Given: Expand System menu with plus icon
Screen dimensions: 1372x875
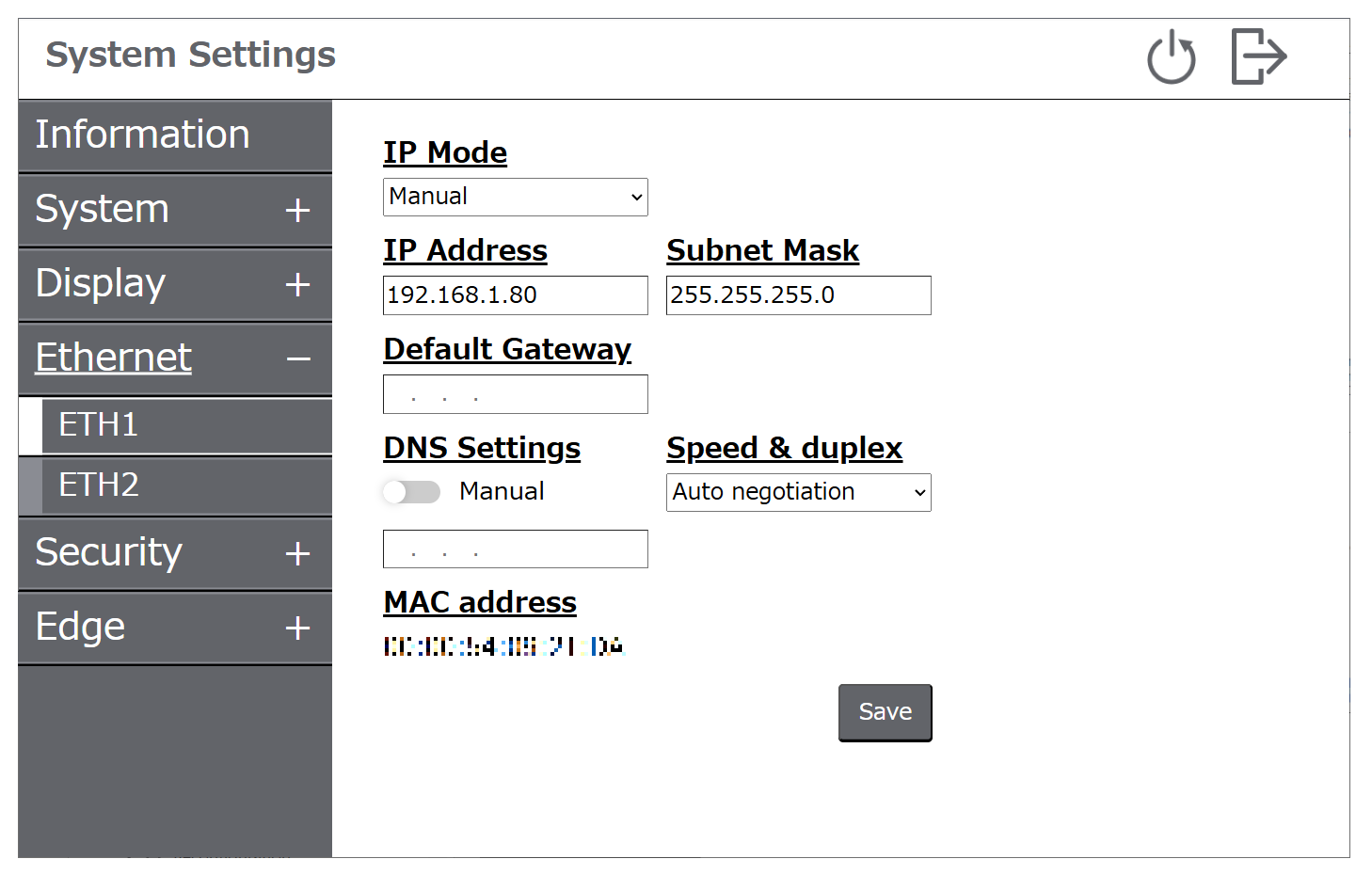Looking at the screenshot, I should (x=297, y=210).
